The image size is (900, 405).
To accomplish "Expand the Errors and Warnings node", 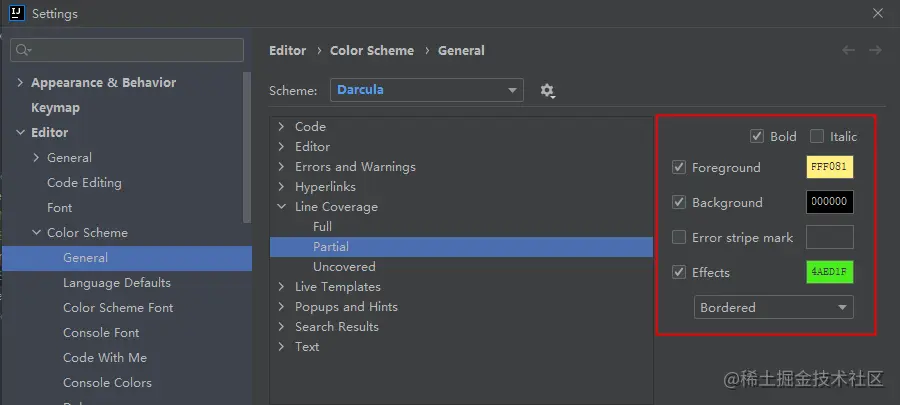I will pos(281,167).
